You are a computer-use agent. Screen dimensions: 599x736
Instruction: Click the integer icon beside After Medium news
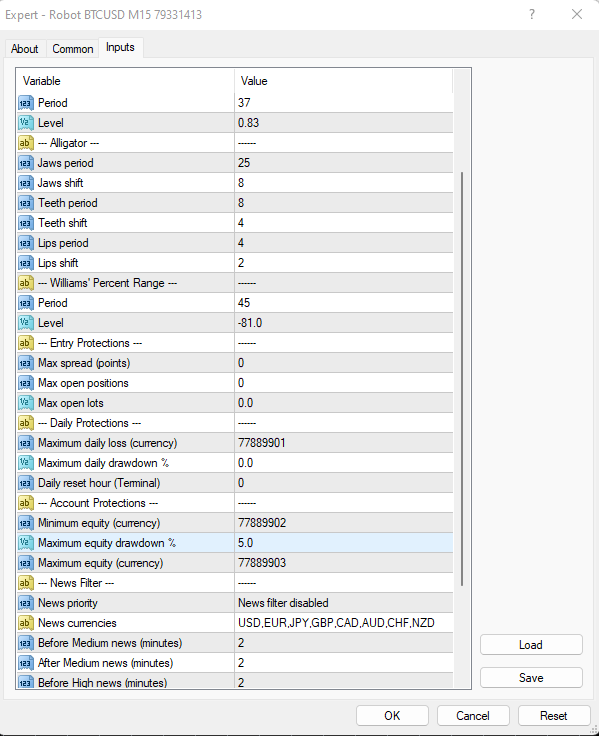(x=26, y=663)
